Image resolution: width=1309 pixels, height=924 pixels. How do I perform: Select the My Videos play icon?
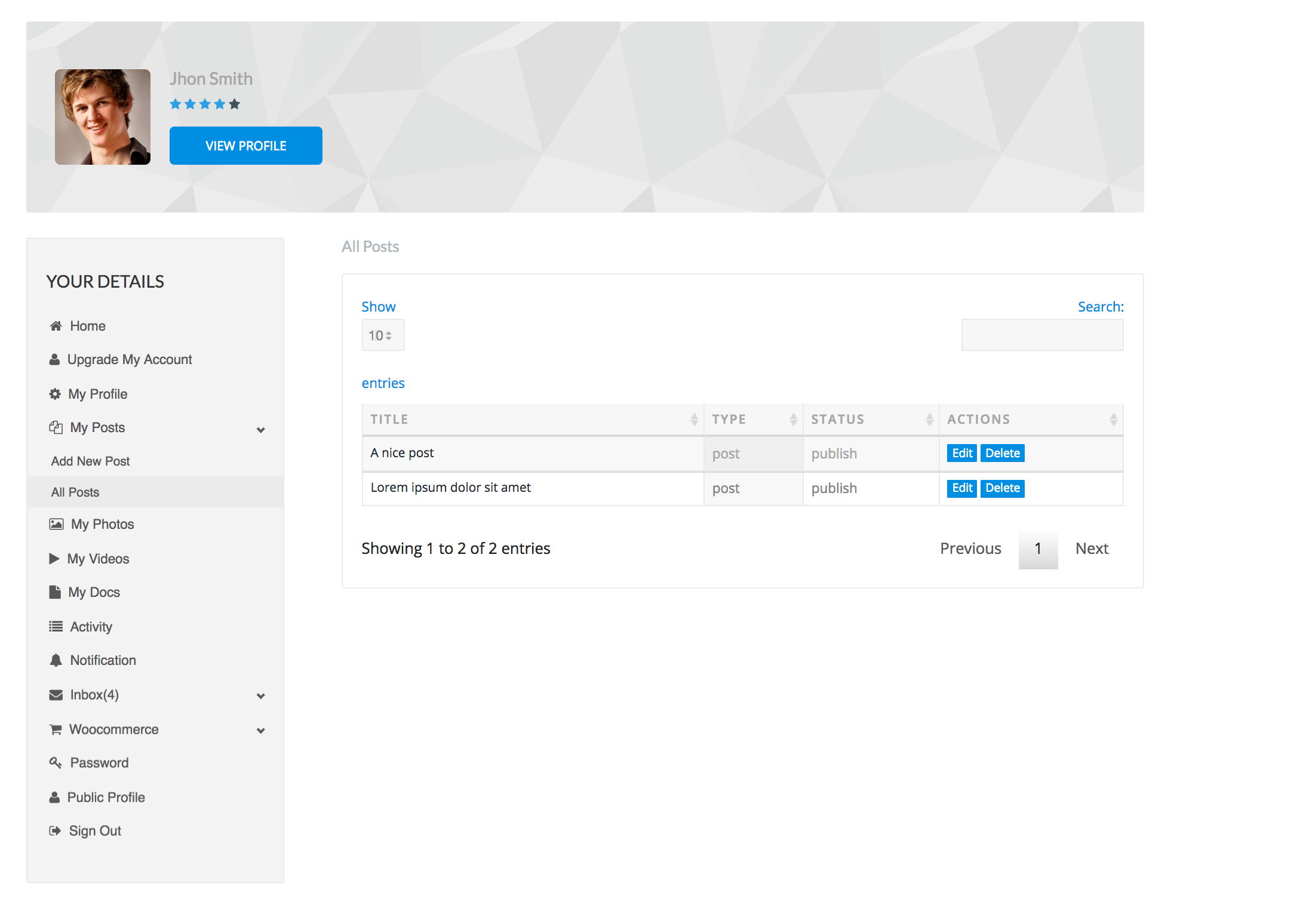(x=54, y=558)
